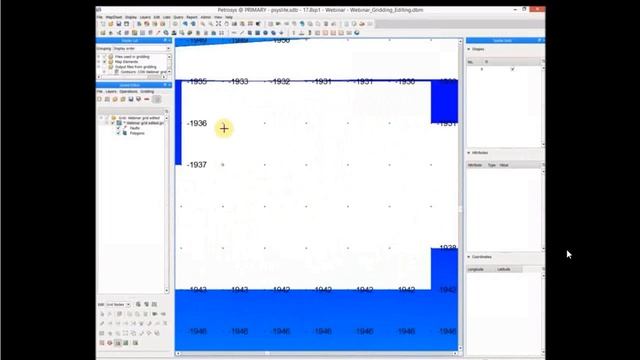Open the File menu in main menu bar
Image resolution: width=640 pixels, height=360 pixels.
pyautogui.click(x=100, y=17)
